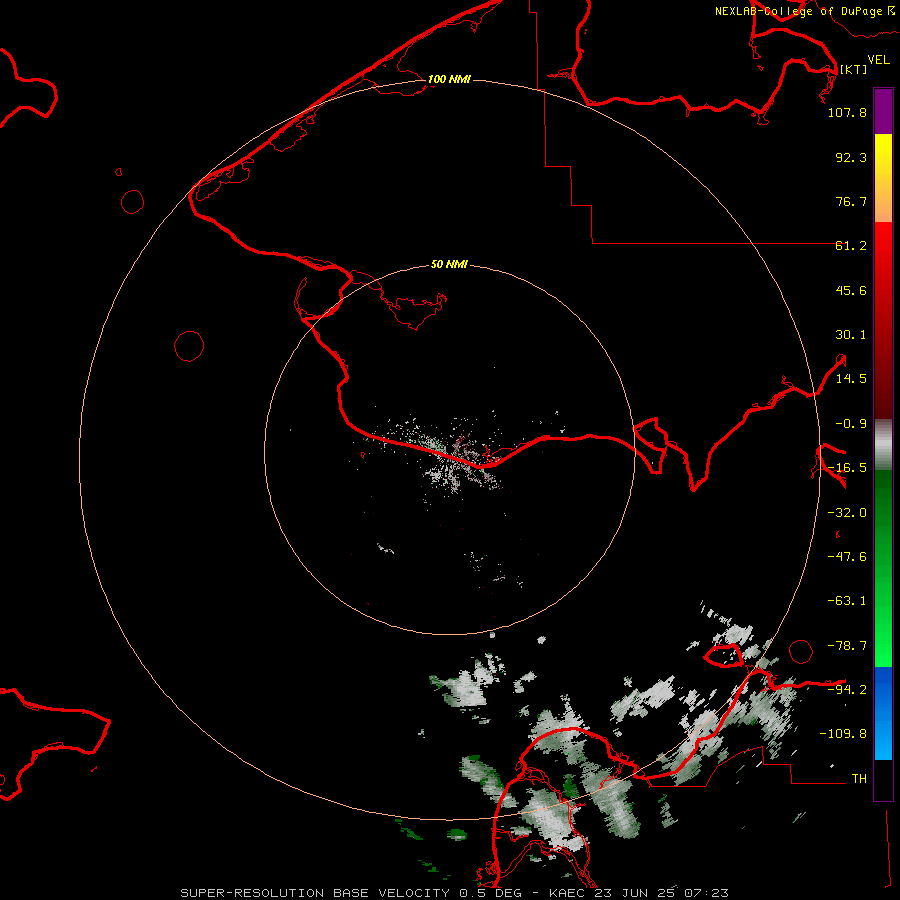Click the 107.8 legend value
The height and width of the screenshot is (900, 900).
(x=847, y=112)
